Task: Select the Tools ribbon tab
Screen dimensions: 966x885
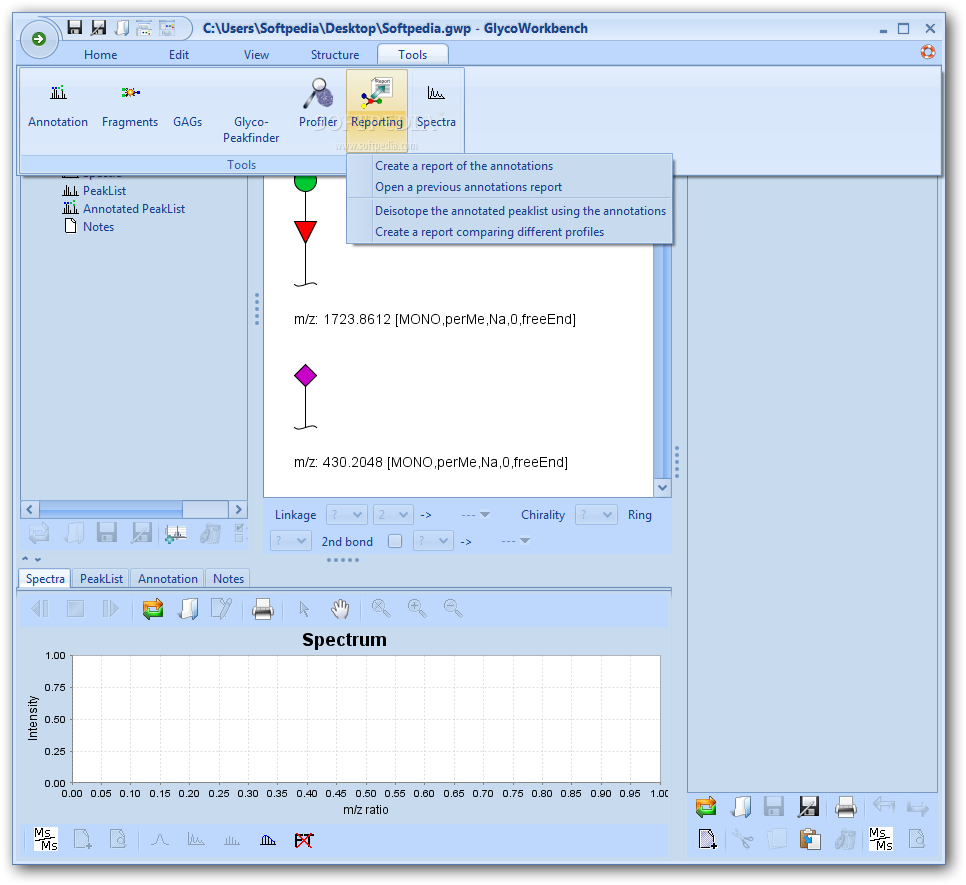Action: point(413,55)
